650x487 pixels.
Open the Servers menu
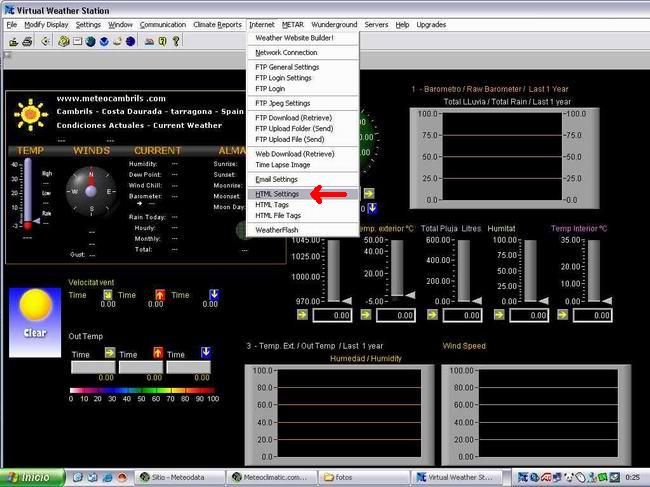(376, 25)
